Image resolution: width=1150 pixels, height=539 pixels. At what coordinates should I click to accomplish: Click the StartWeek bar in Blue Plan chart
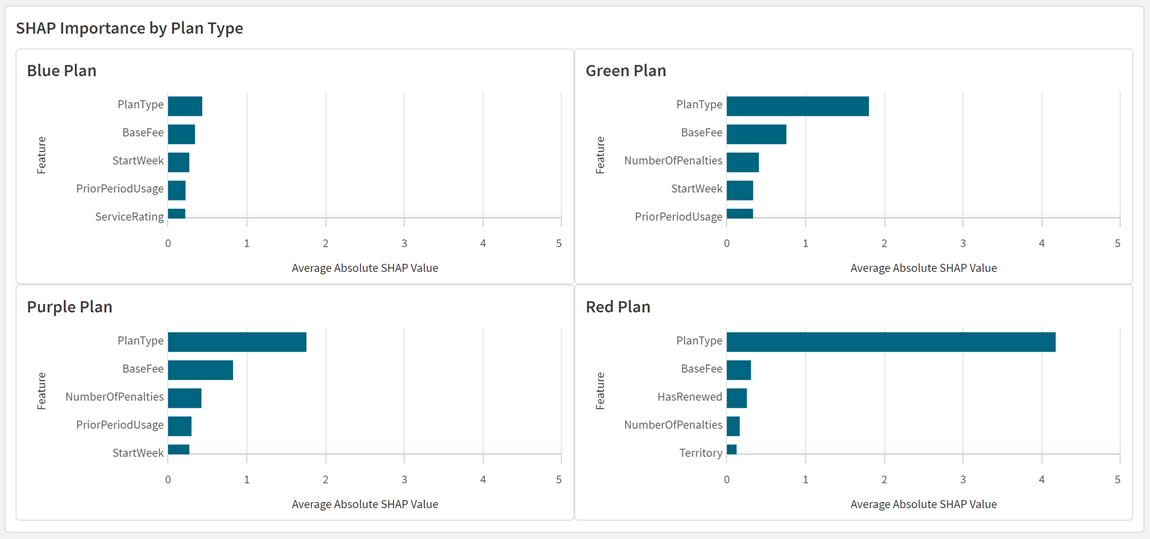[x=178, y=162]
